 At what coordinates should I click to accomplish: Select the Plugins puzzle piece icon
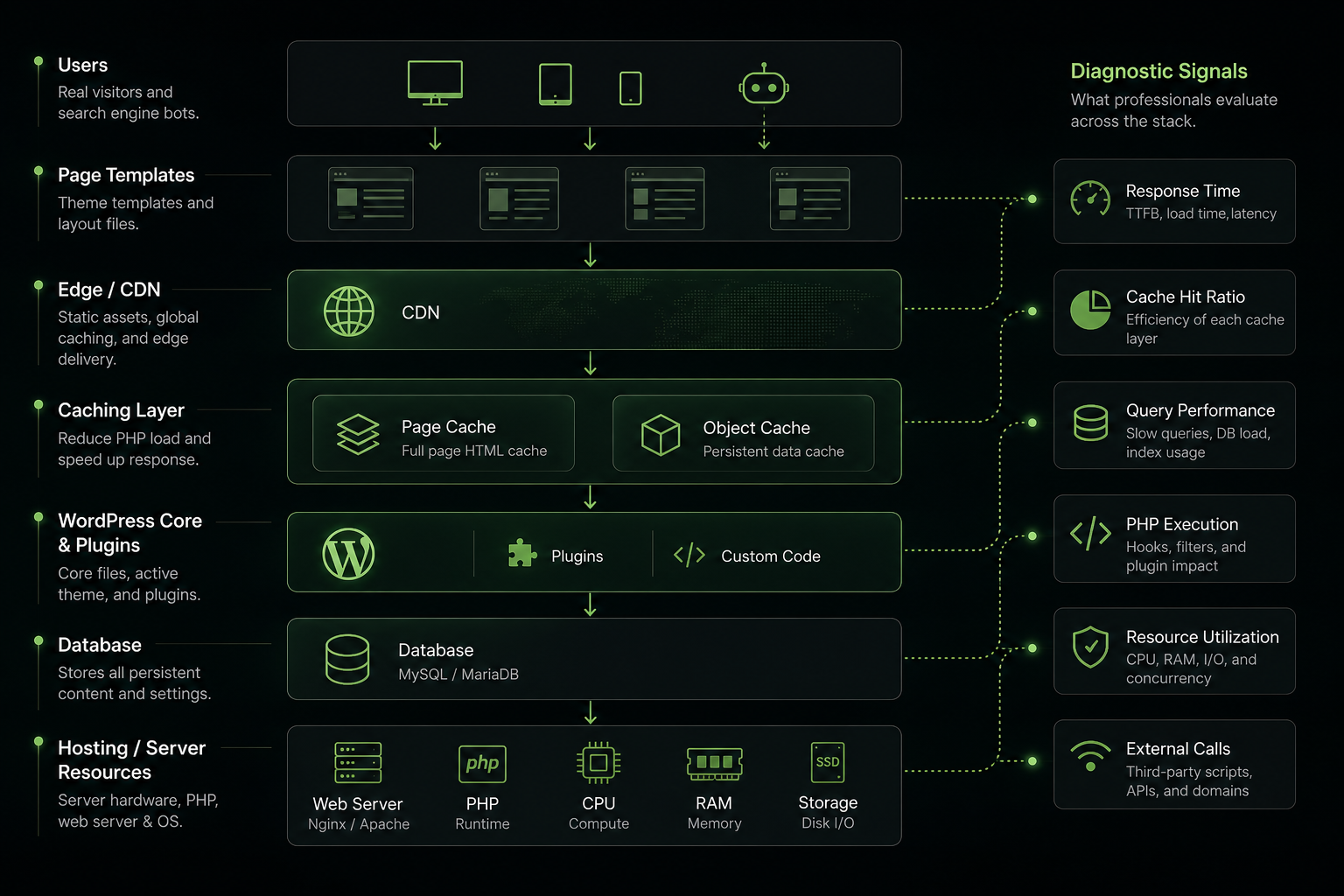click(x=522, y=554)
